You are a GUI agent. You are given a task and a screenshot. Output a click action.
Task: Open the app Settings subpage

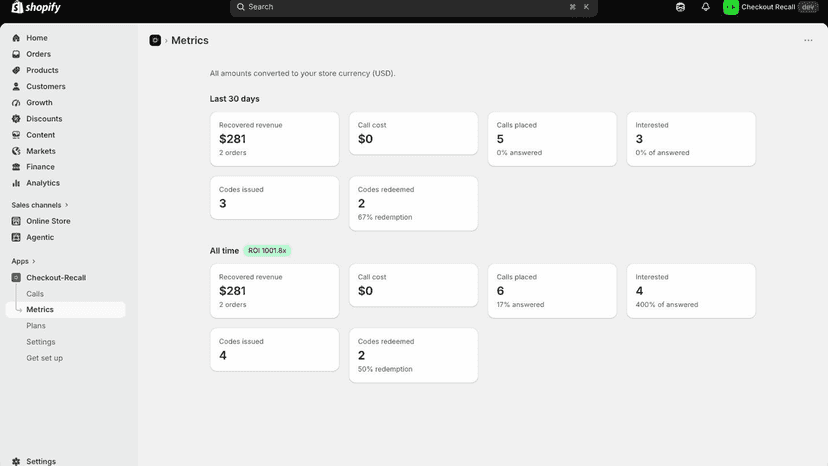tap(41, 342)
